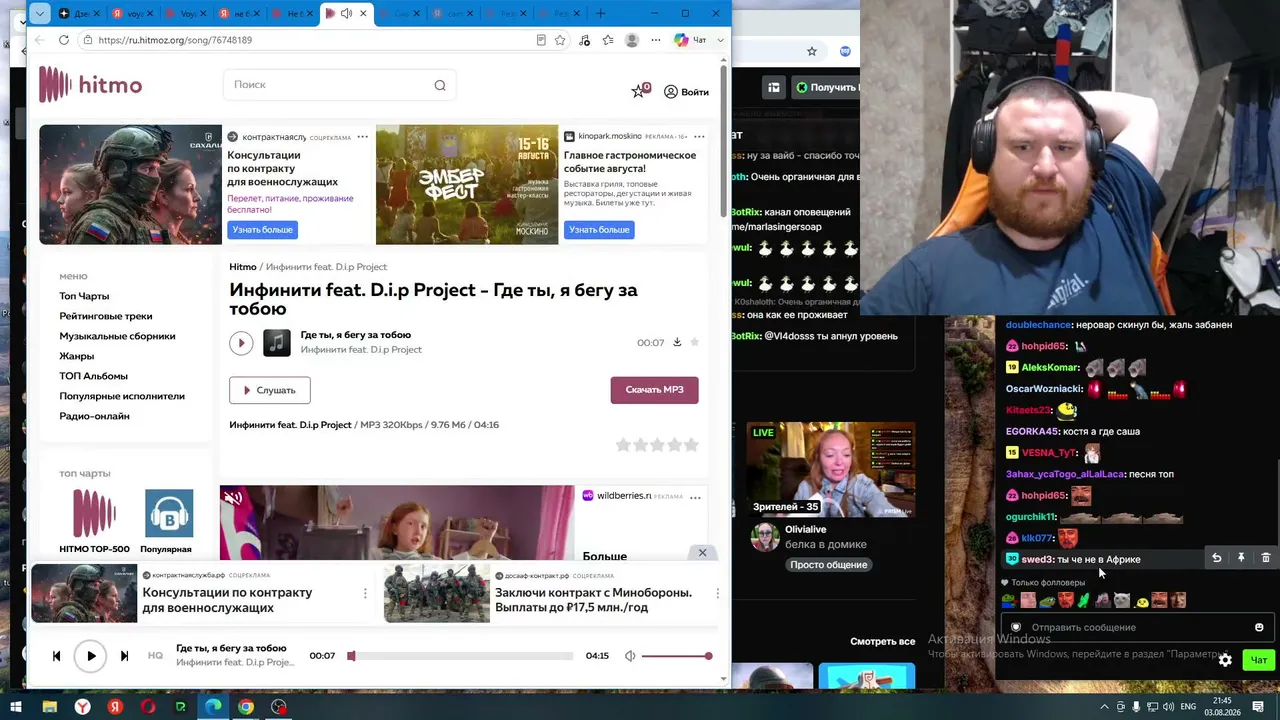Open the browser profile avatar

[x=632, y=40]
